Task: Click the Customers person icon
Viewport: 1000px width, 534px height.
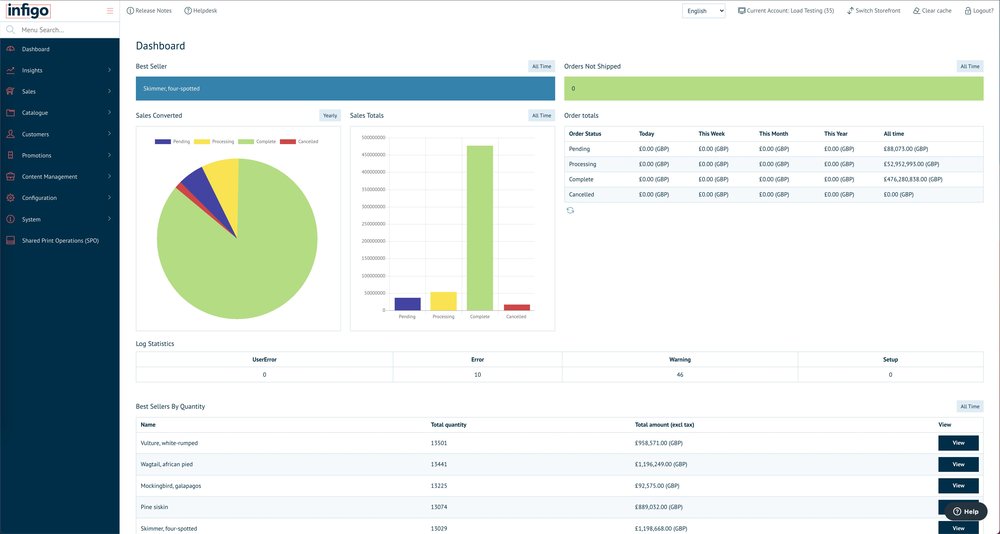Action: tap(10, 134)
